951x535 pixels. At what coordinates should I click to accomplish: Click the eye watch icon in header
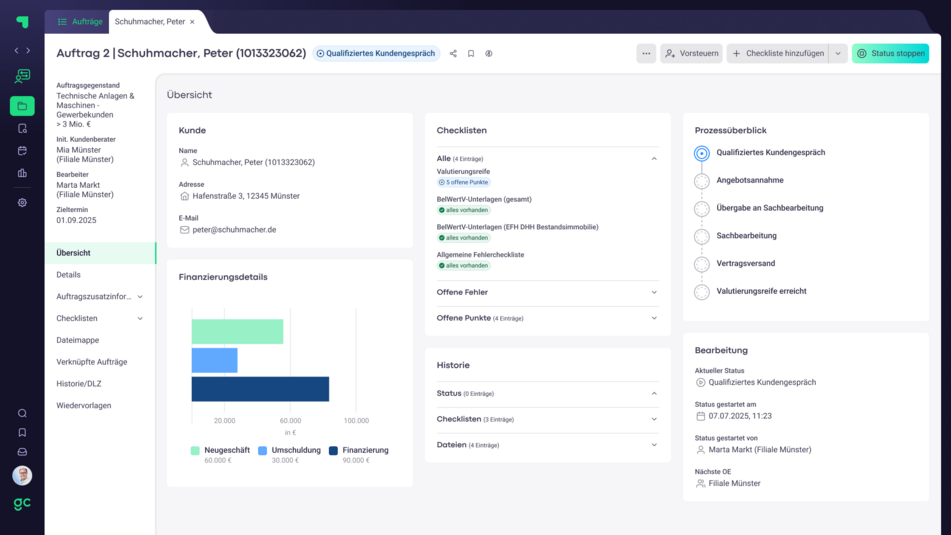pos(489,54)
